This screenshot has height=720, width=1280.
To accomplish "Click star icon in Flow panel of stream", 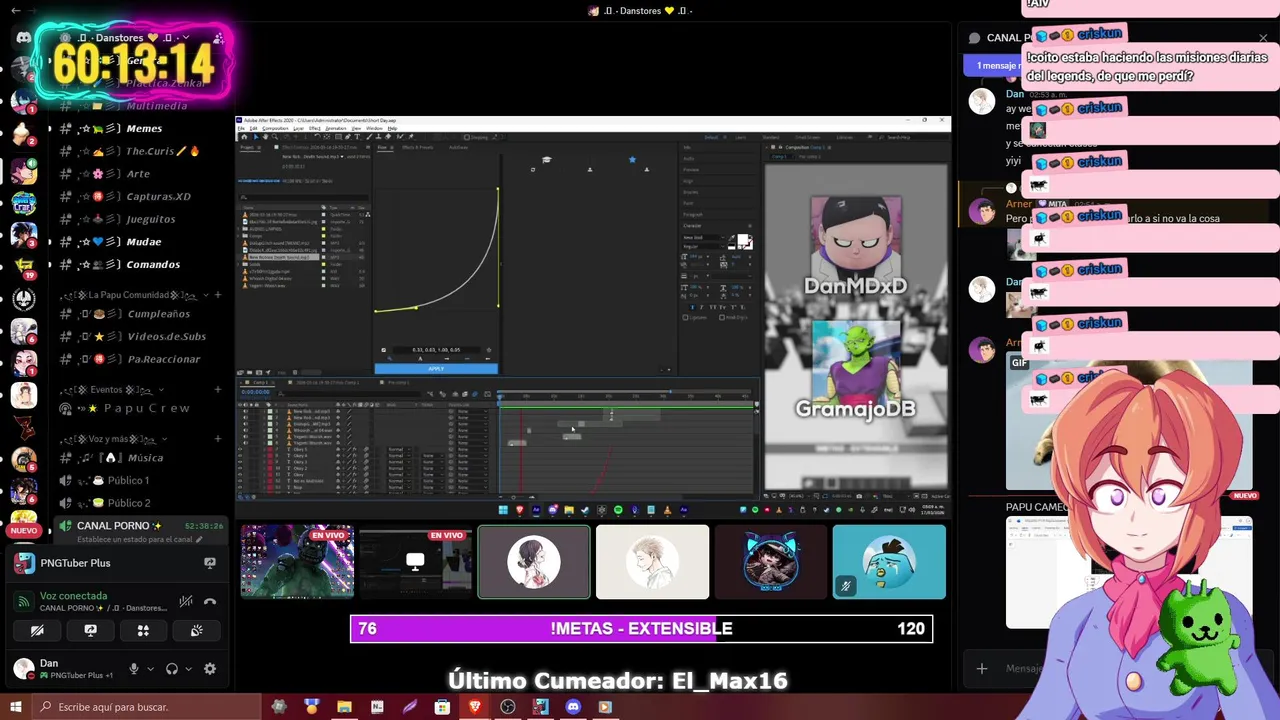I will pyautogui.click(x=632, y=160).
